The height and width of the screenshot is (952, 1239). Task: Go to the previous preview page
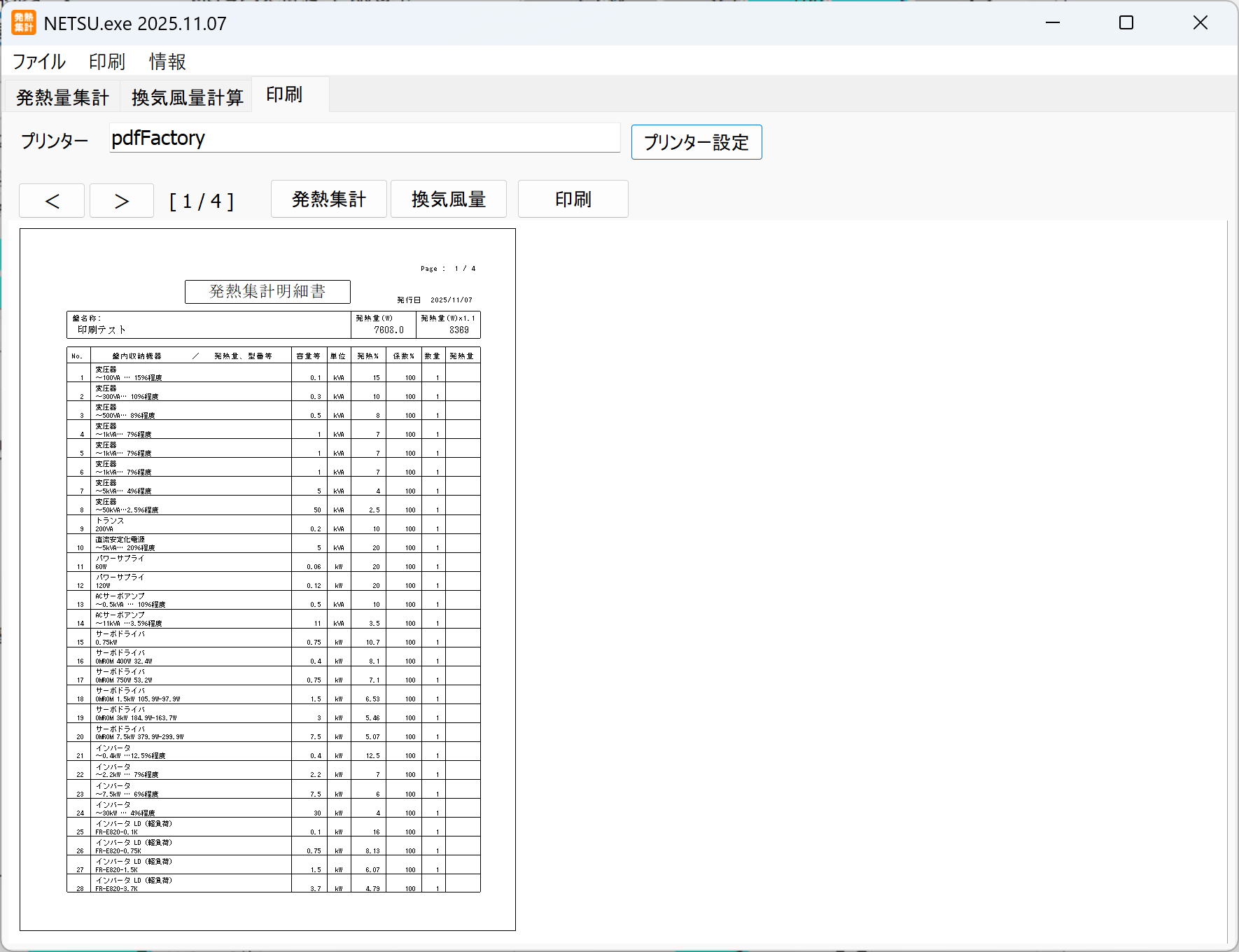click(x=52, y=201)
